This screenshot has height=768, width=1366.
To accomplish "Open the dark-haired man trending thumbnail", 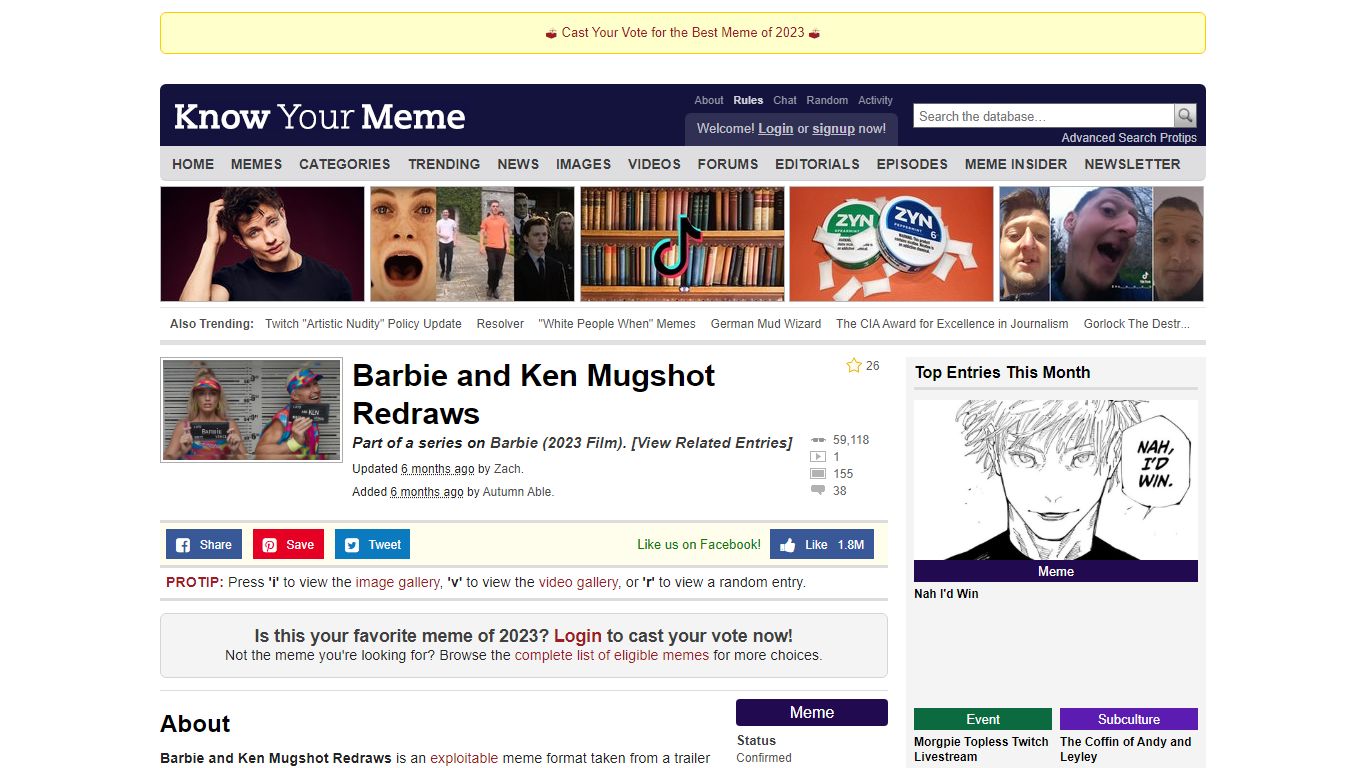I will point(263,244).
